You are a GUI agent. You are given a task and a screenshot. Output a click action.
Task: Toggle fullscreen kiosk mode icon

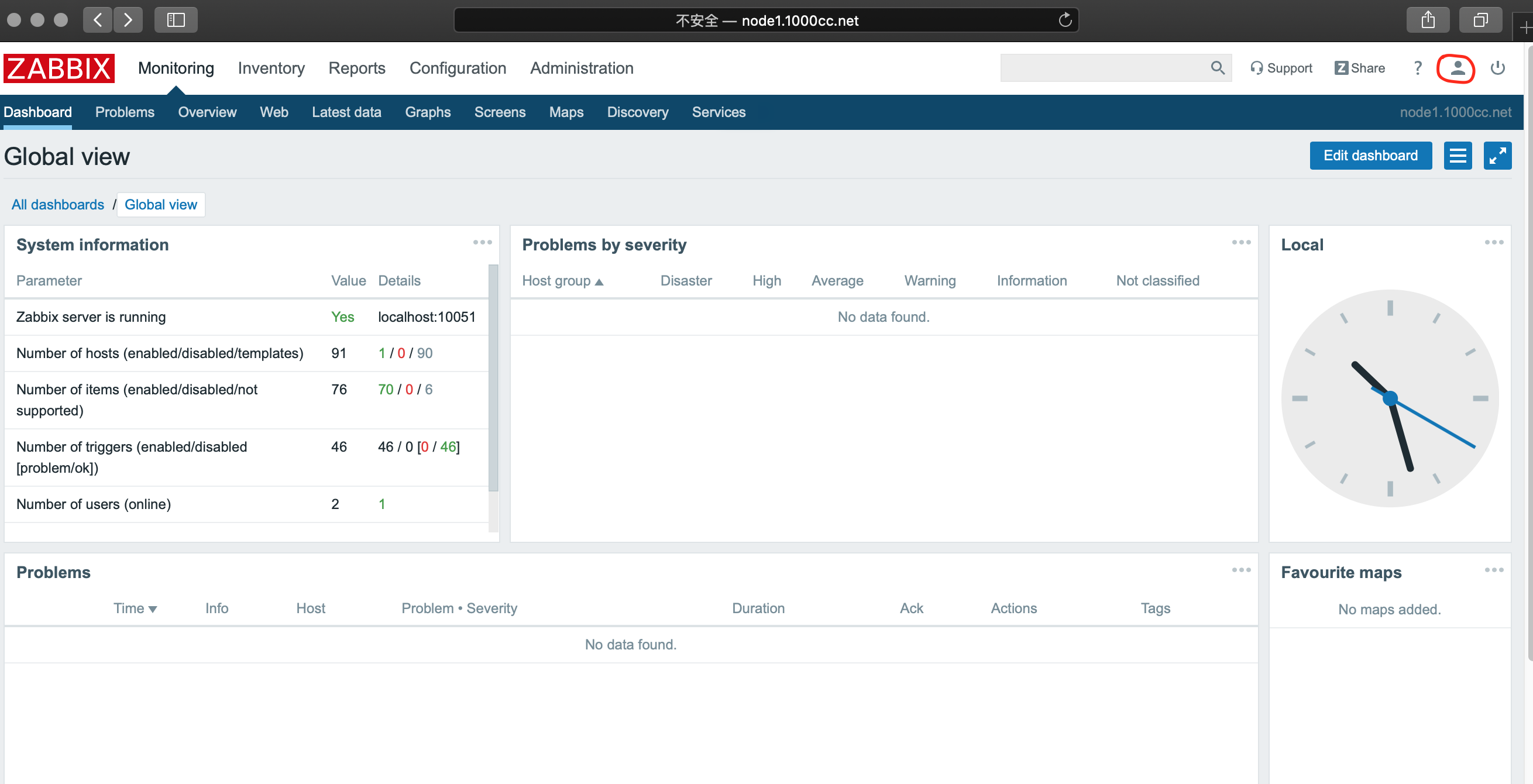pyautogui.click(x=1497, y=156)
